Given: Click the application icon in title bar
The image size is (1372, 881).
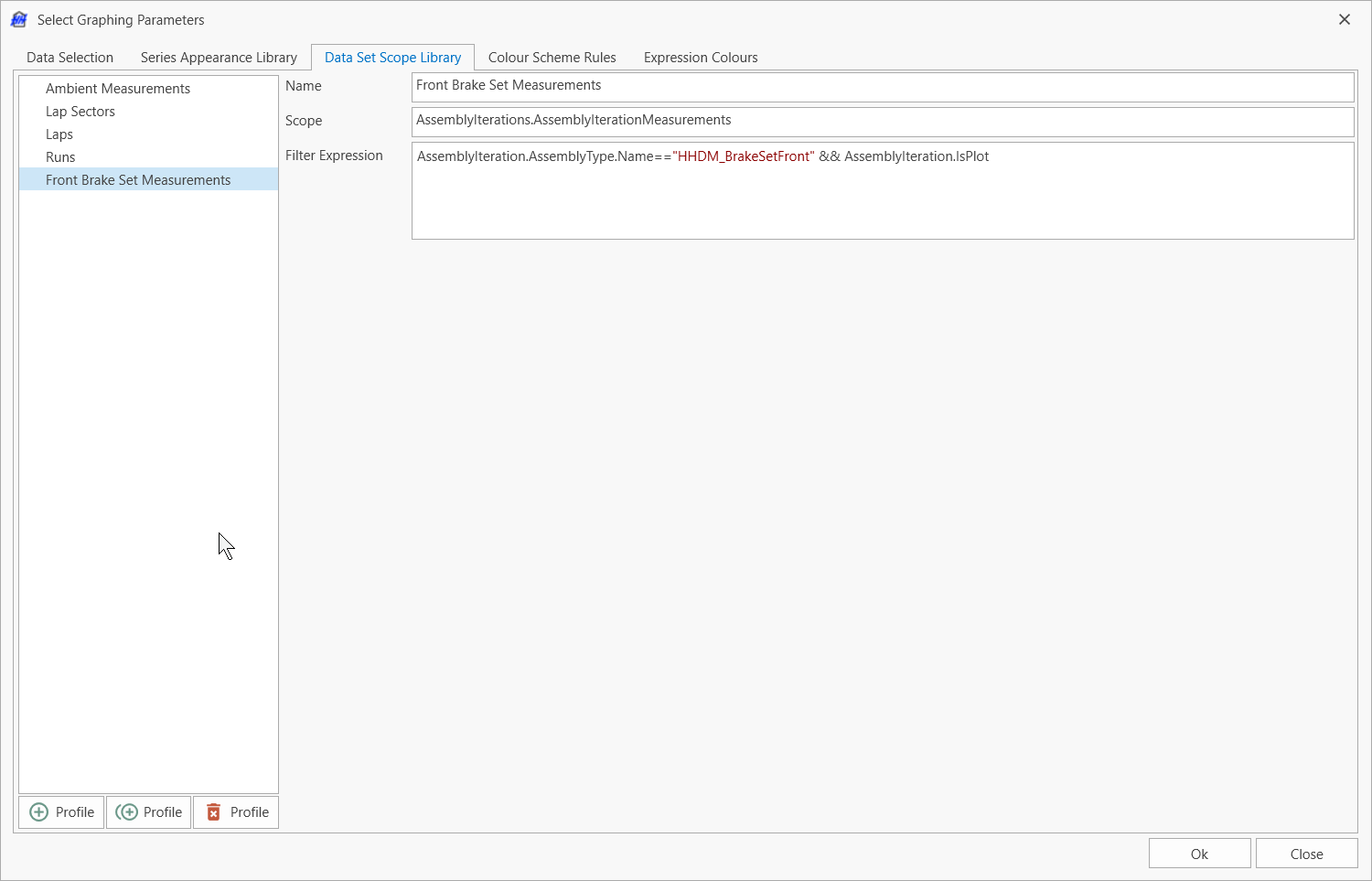Looking at the screenshot, I should [x=19, y=19].
